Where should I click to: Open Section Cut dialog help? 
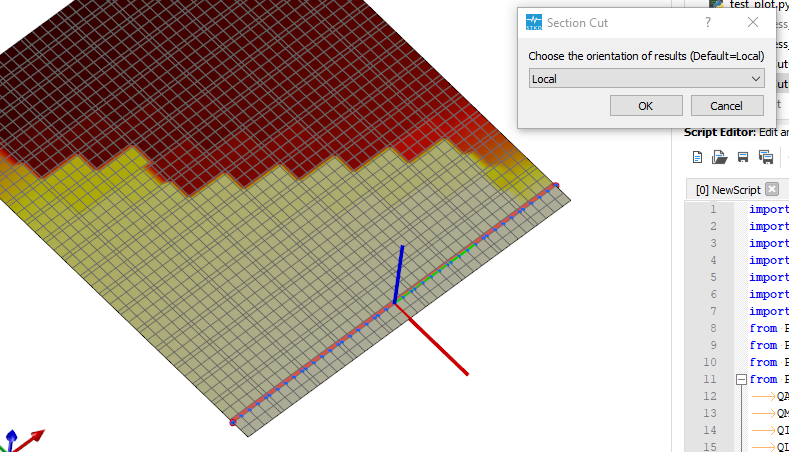pyautogui.click(x=708, y=22)
